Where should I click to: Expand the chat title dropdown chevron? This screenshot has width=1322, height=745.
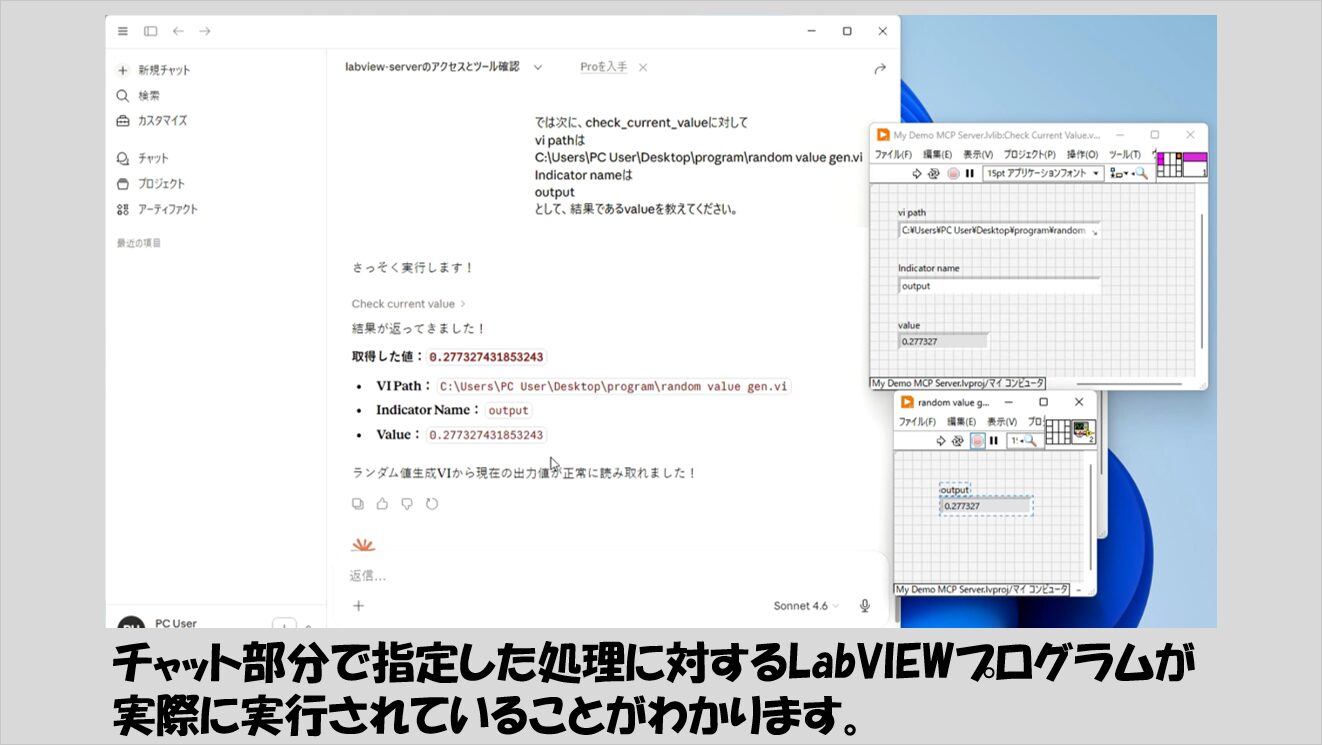(x=537, y=67)
